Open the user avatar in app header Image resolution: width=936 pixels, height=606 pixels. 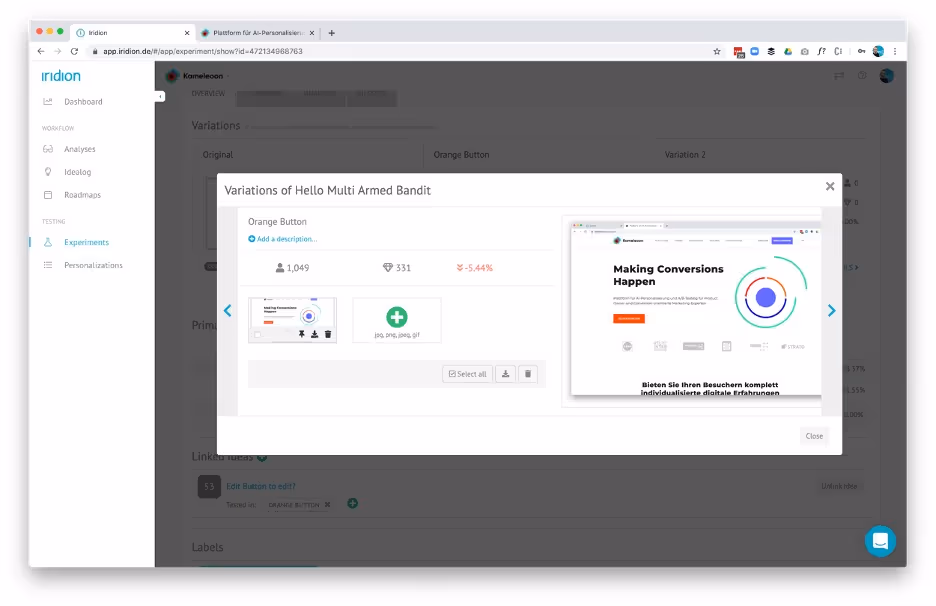click(x=886, y=76)
